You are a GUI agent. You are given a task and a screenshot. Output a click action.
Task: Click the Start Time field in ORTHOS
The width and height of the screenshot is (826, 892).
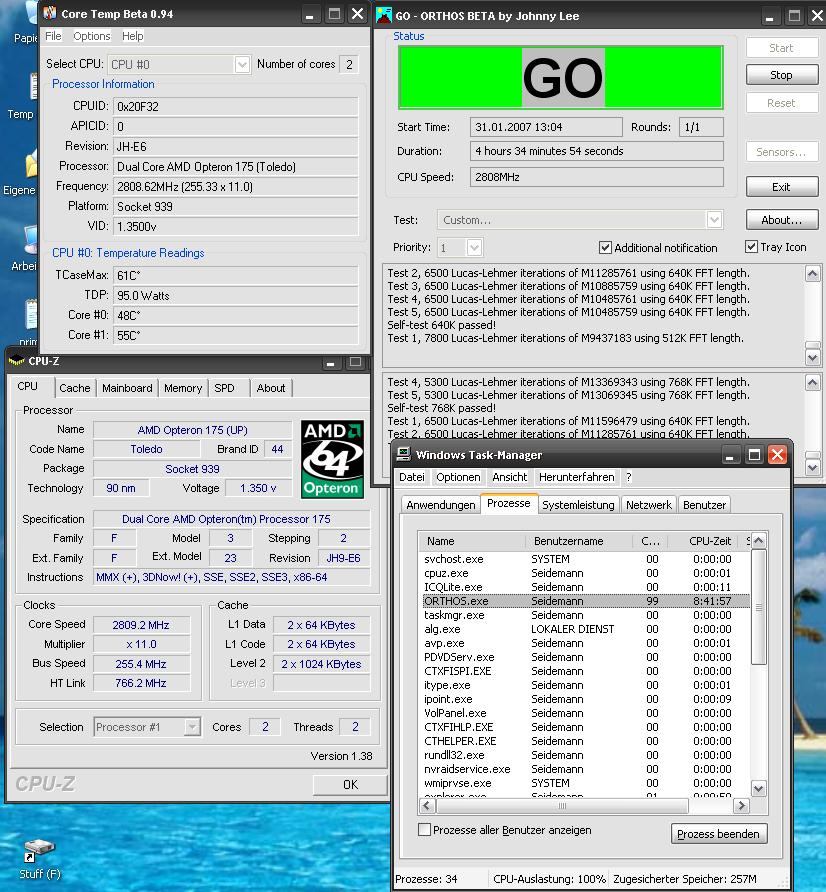point(546,127)
